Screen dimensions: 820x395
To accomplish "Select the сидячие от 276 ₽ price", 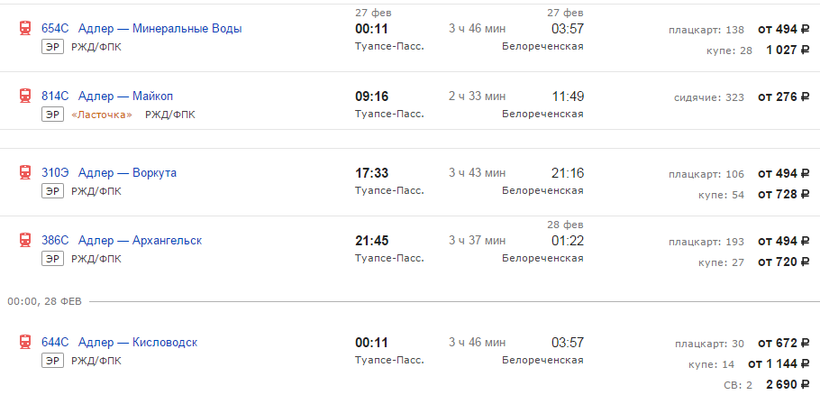I will point(742,97).
